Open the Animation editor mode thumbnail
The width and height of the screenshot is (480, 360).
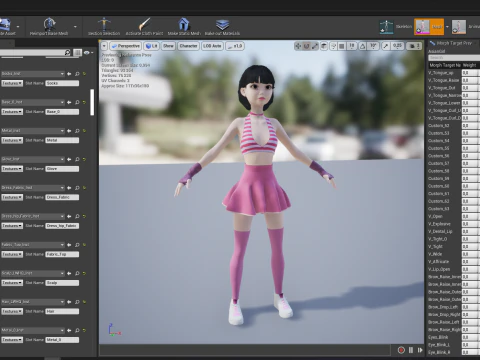459,27
